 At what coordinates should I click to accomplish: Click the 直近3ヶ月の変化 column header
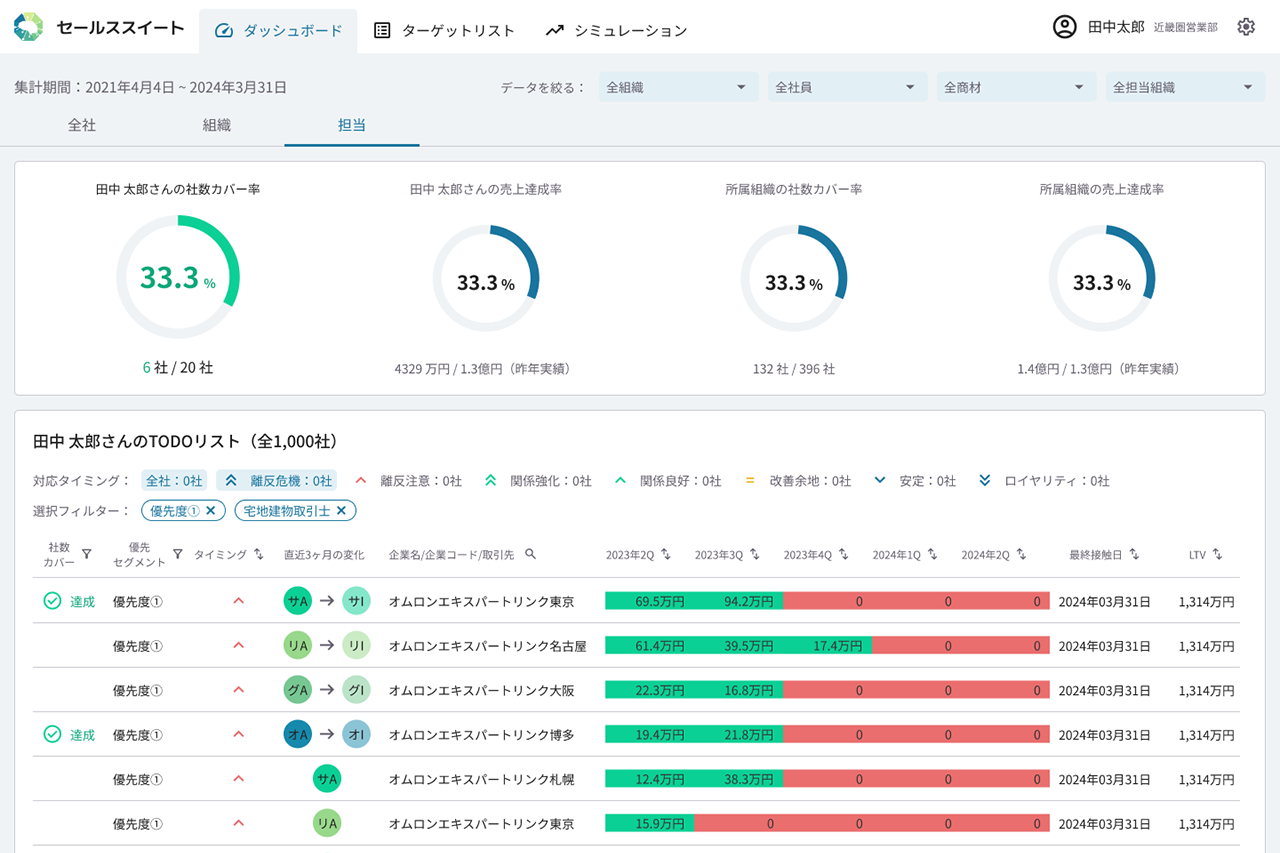click(x=324, y=554)
